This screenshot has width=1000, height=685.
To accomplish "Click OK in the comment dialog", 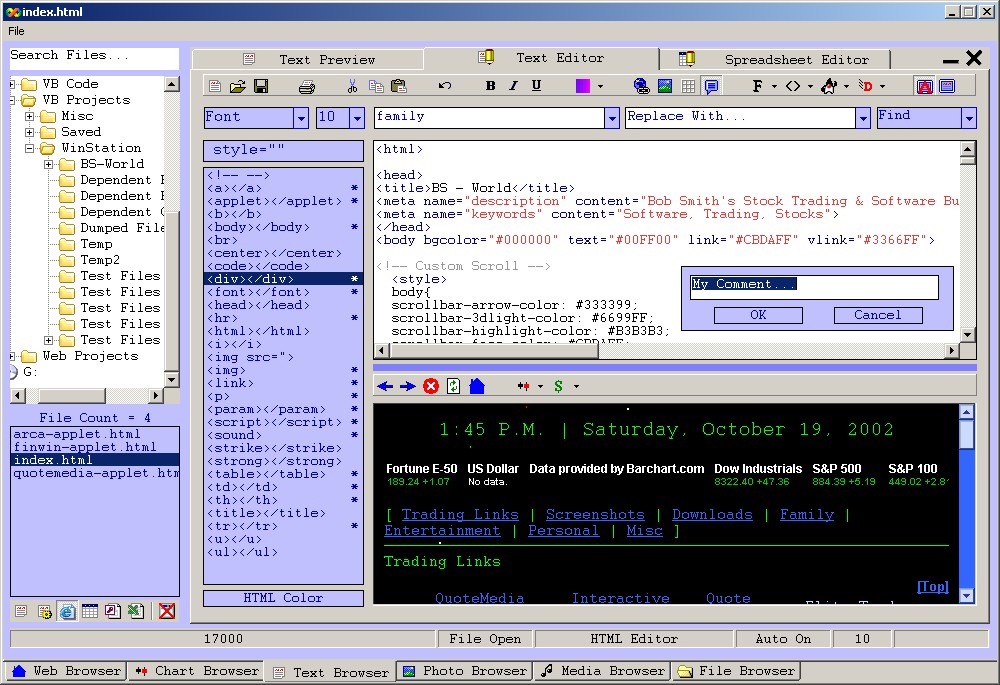I will click(758, 315).
